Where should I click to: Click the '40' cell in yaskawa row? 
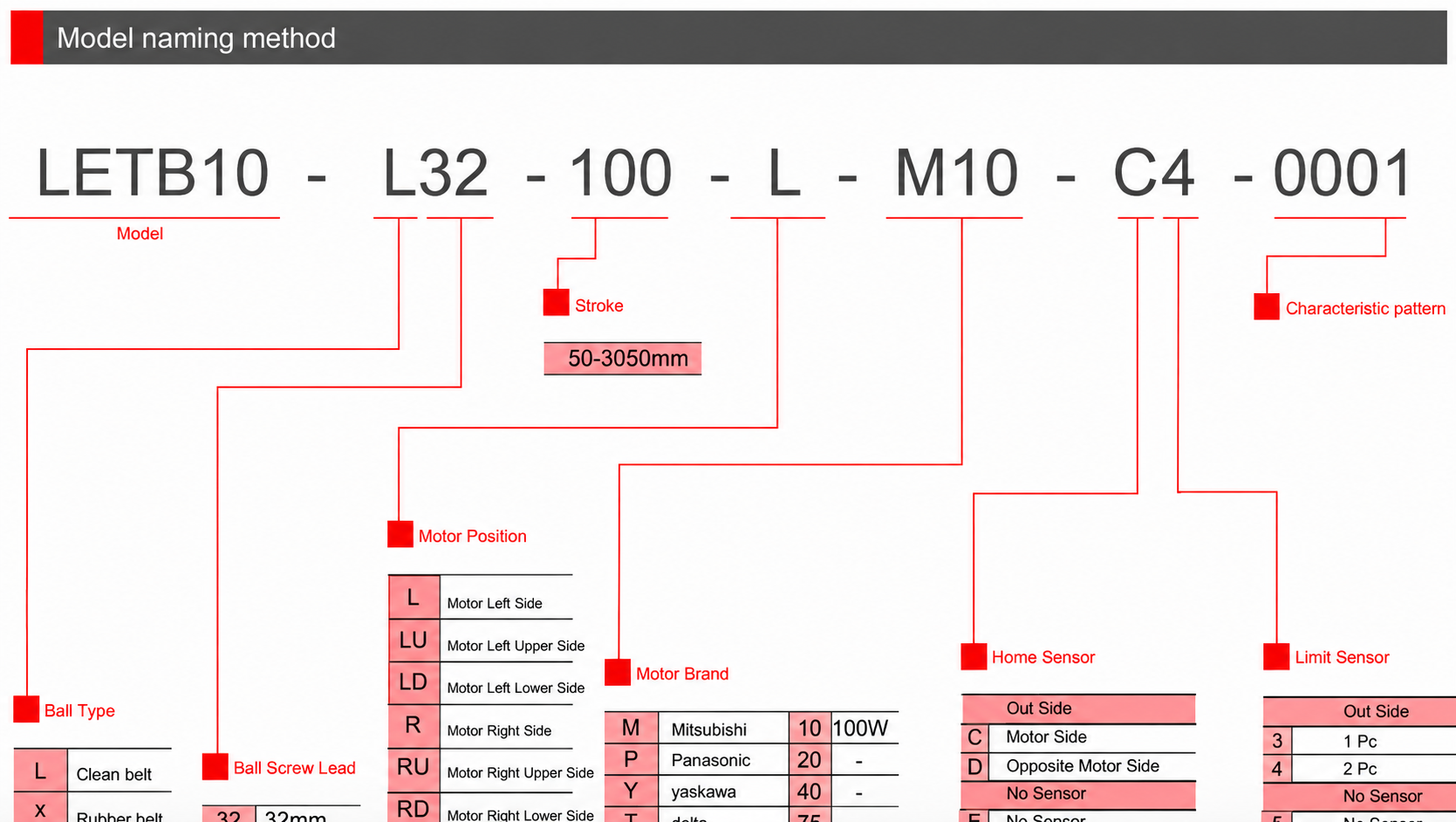coord(810,791)
